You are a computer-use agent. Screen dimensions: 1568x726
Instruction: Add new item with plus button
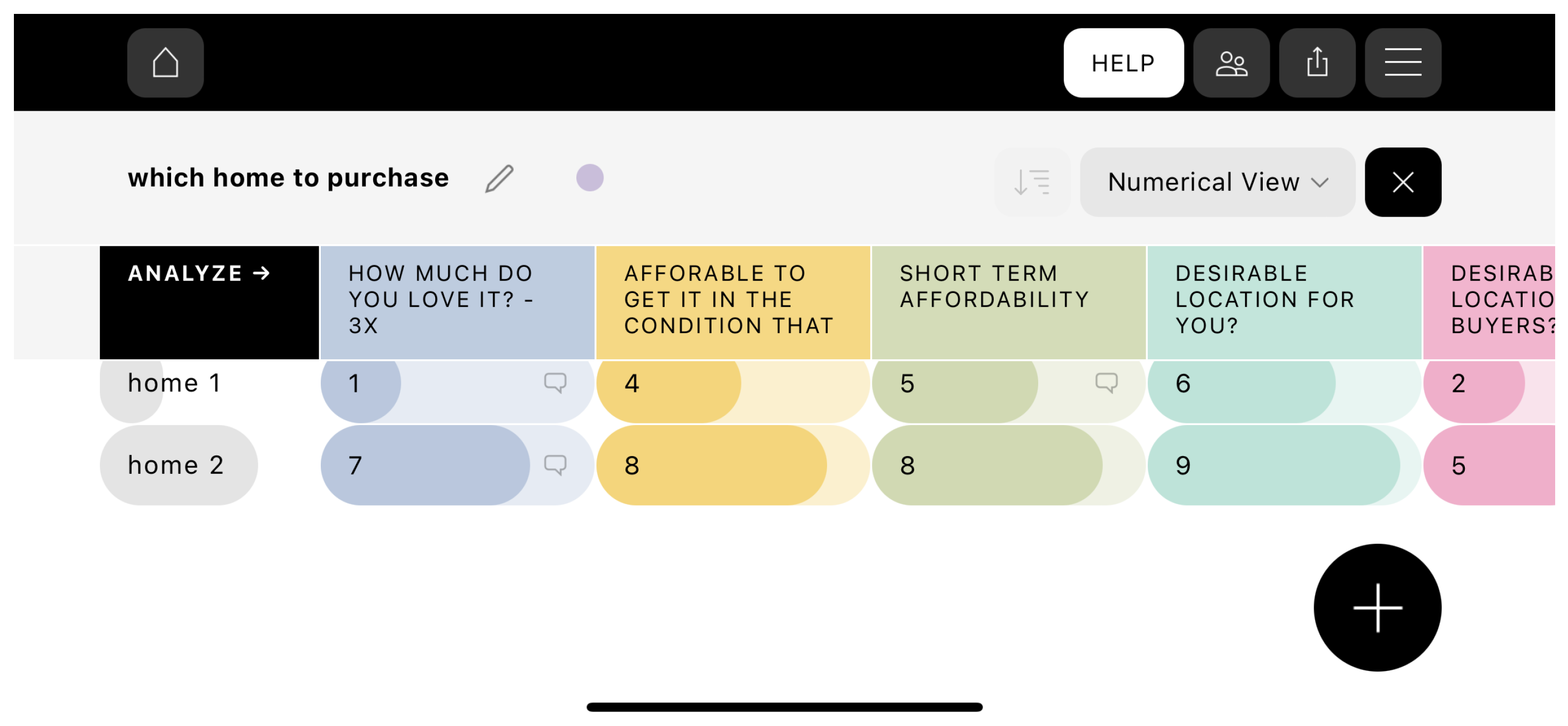1378,607
